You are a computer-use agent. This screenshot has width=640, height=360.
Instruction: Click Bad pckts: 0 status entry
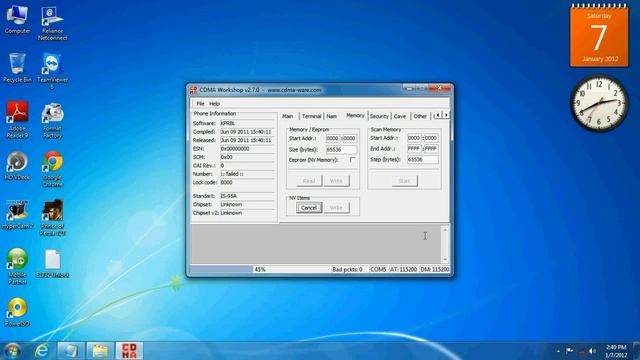coord(348,269)
